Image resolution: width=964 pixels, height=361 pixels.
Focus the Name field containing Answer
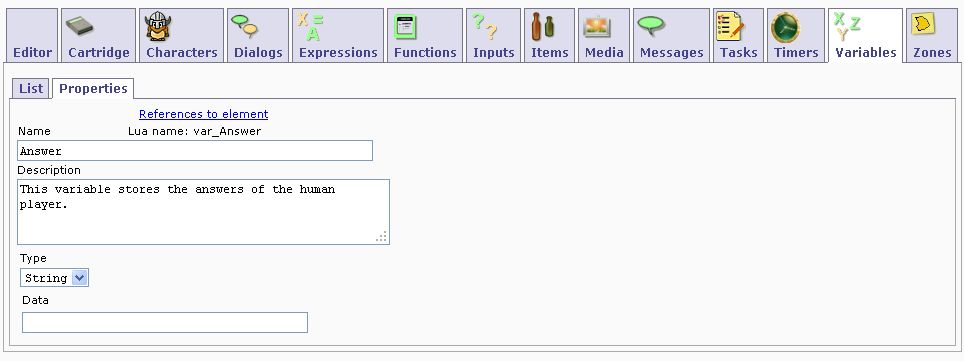195,151
